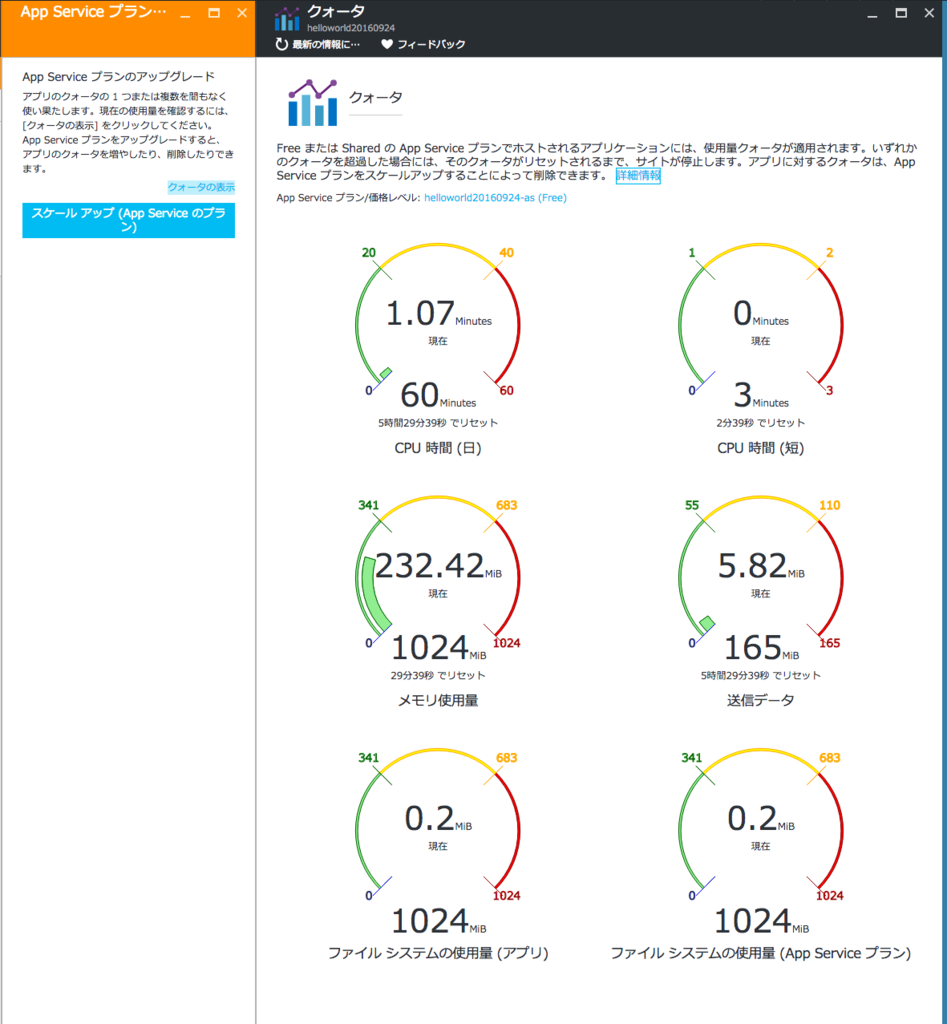This screenshot has width=947, height=1024.
Task: Click helloworld20160924 subtitle in header
Action: pos(351,28)
